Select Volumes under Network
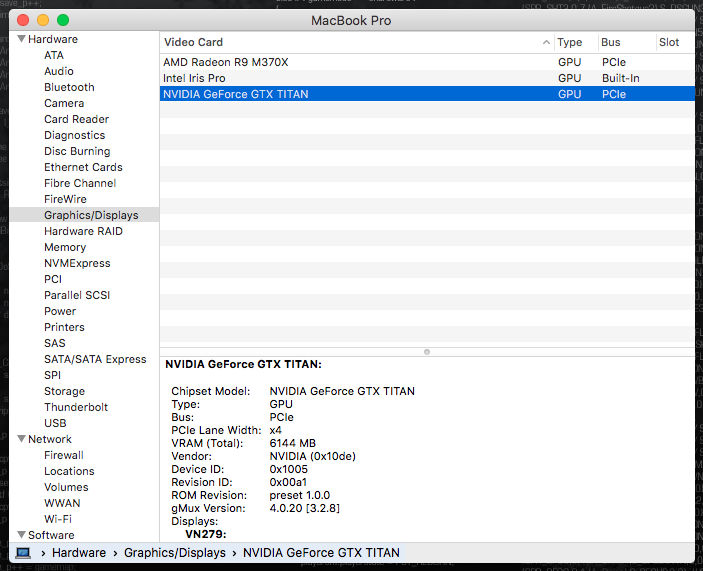703x571 pixels. (x=66, y=487)
